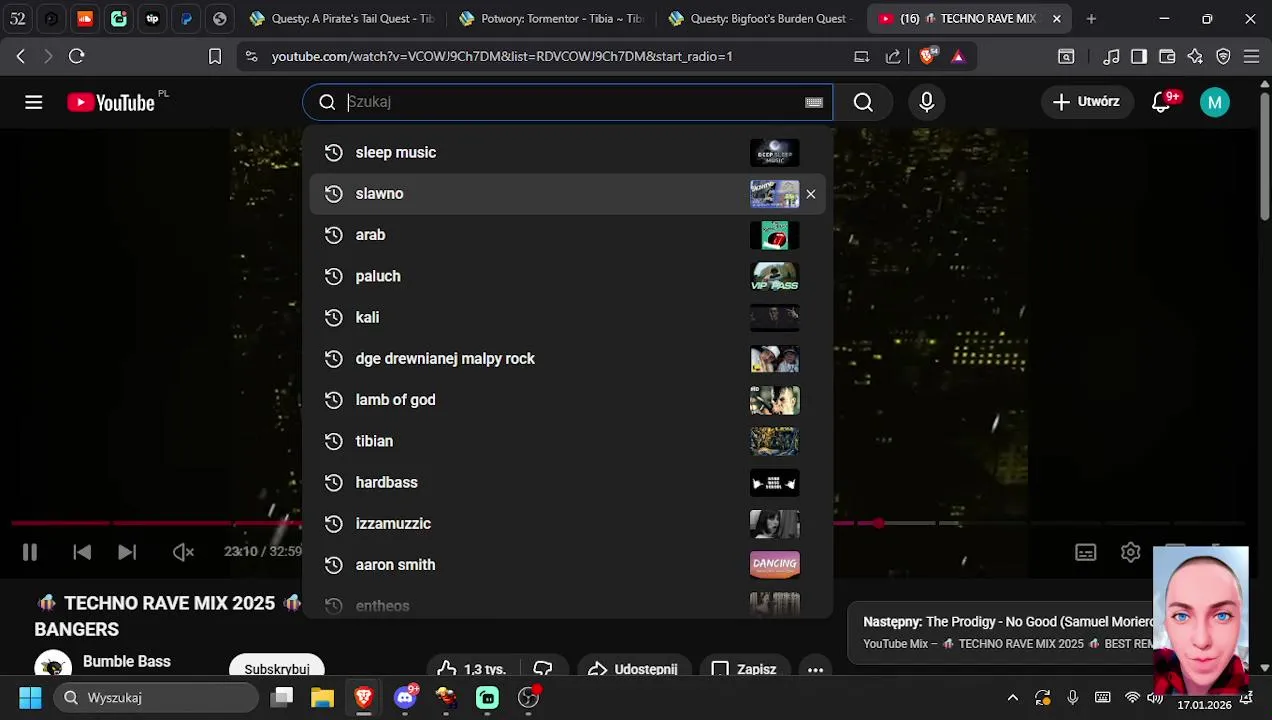The image size is (1272, 720).
Task: Pick 'dge drewnianej malpy rock' suggestion
Action: click(568, 359)
